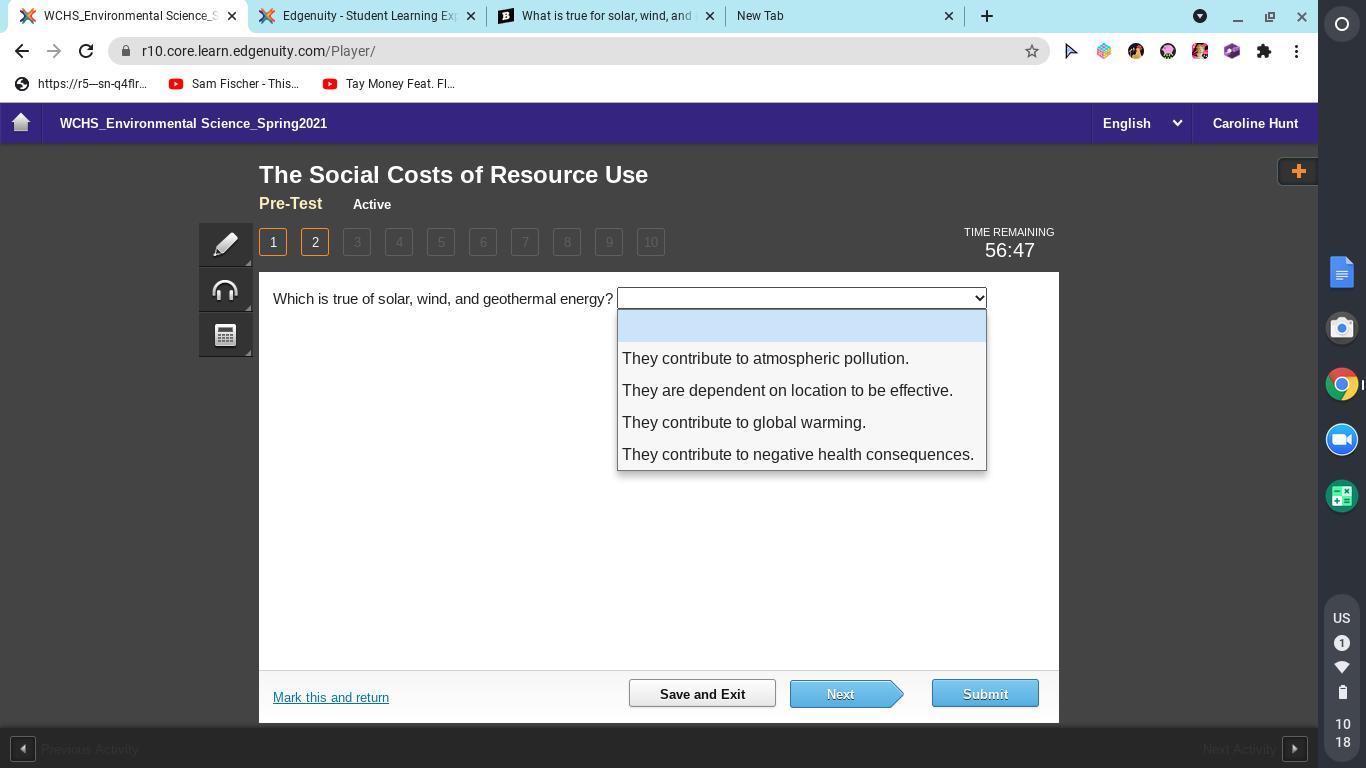Click the time remaining counter
This screenshot has width=1366, height=768.
pos(1009,243)
